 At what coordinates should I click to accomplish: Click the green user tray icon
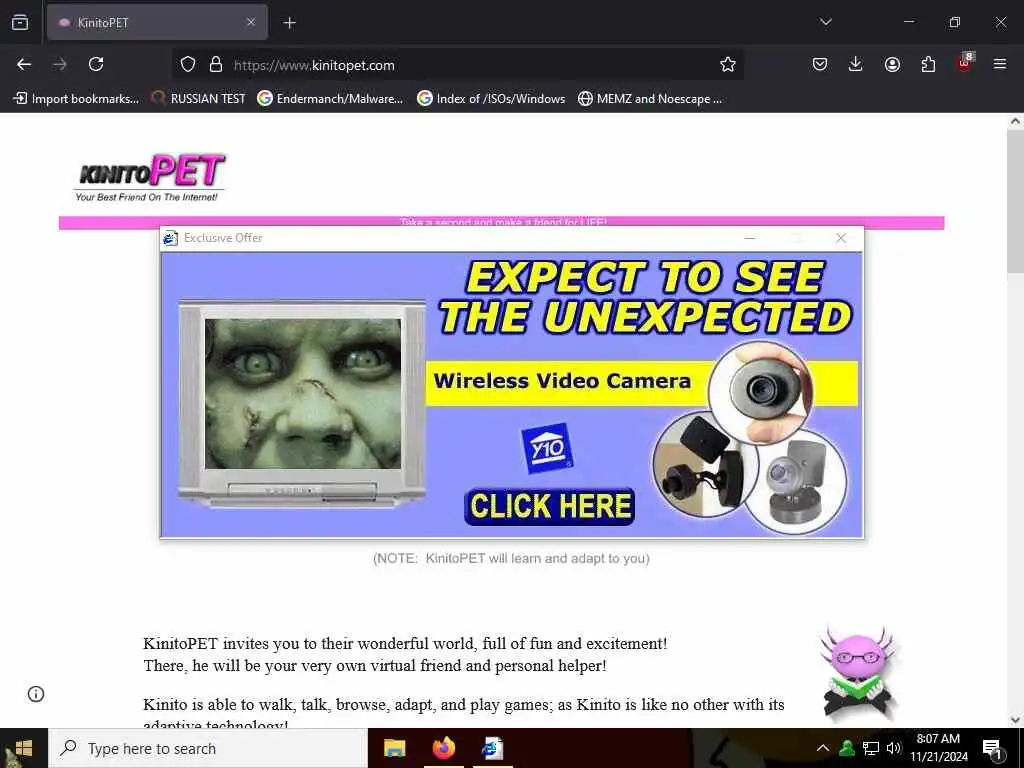847,748
